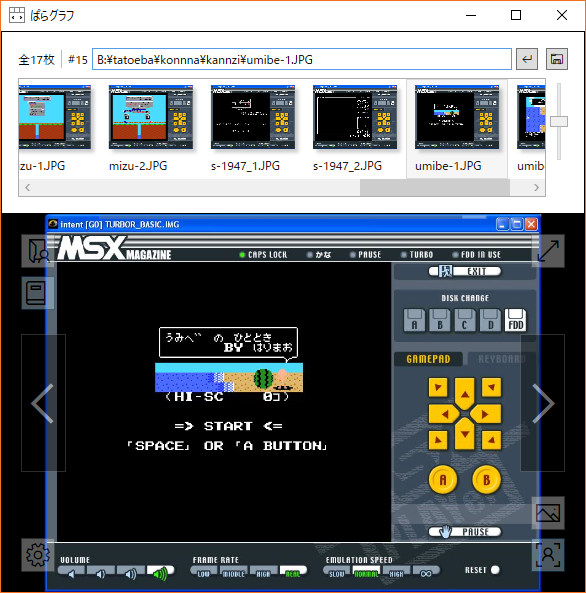Click the horizontal scrollbar thumb under thumbnails
The width and height of the screenshot is (586, 593).
(x=435, y=188)
